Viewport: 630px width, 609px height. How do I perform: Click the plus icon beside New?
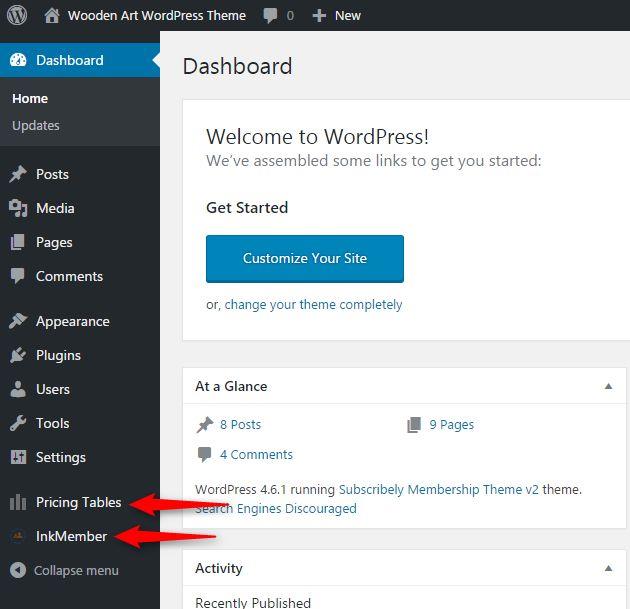coord(319,16)
